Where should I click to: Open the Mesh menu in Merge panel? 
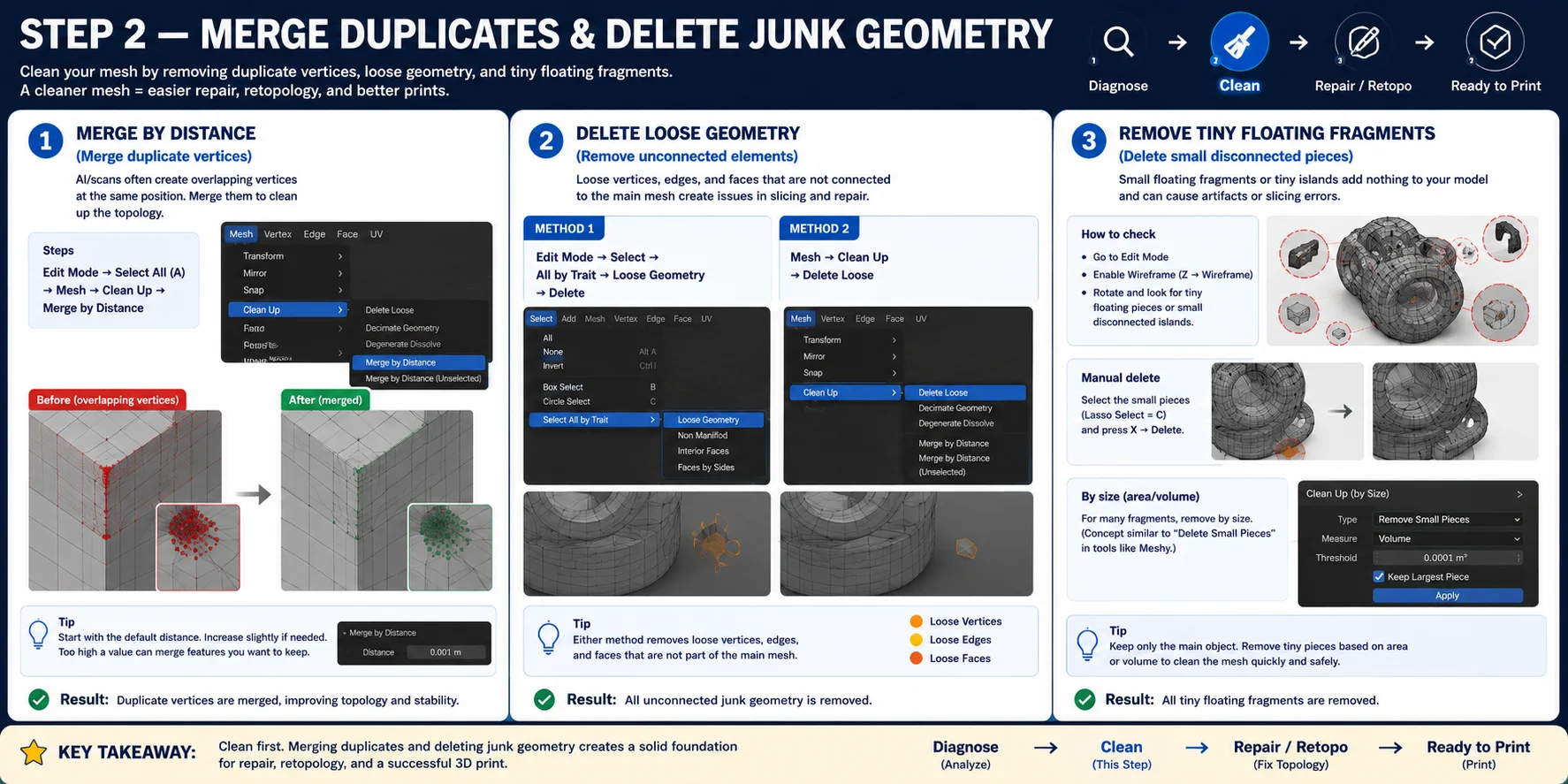click(241, 234)
